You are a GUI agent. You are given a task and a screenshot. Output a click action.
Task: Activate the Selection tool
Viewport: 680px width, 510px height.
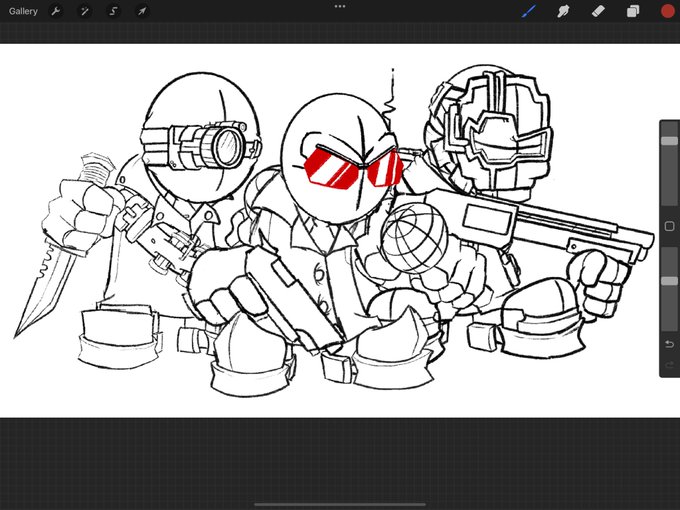tap(113, 11)
